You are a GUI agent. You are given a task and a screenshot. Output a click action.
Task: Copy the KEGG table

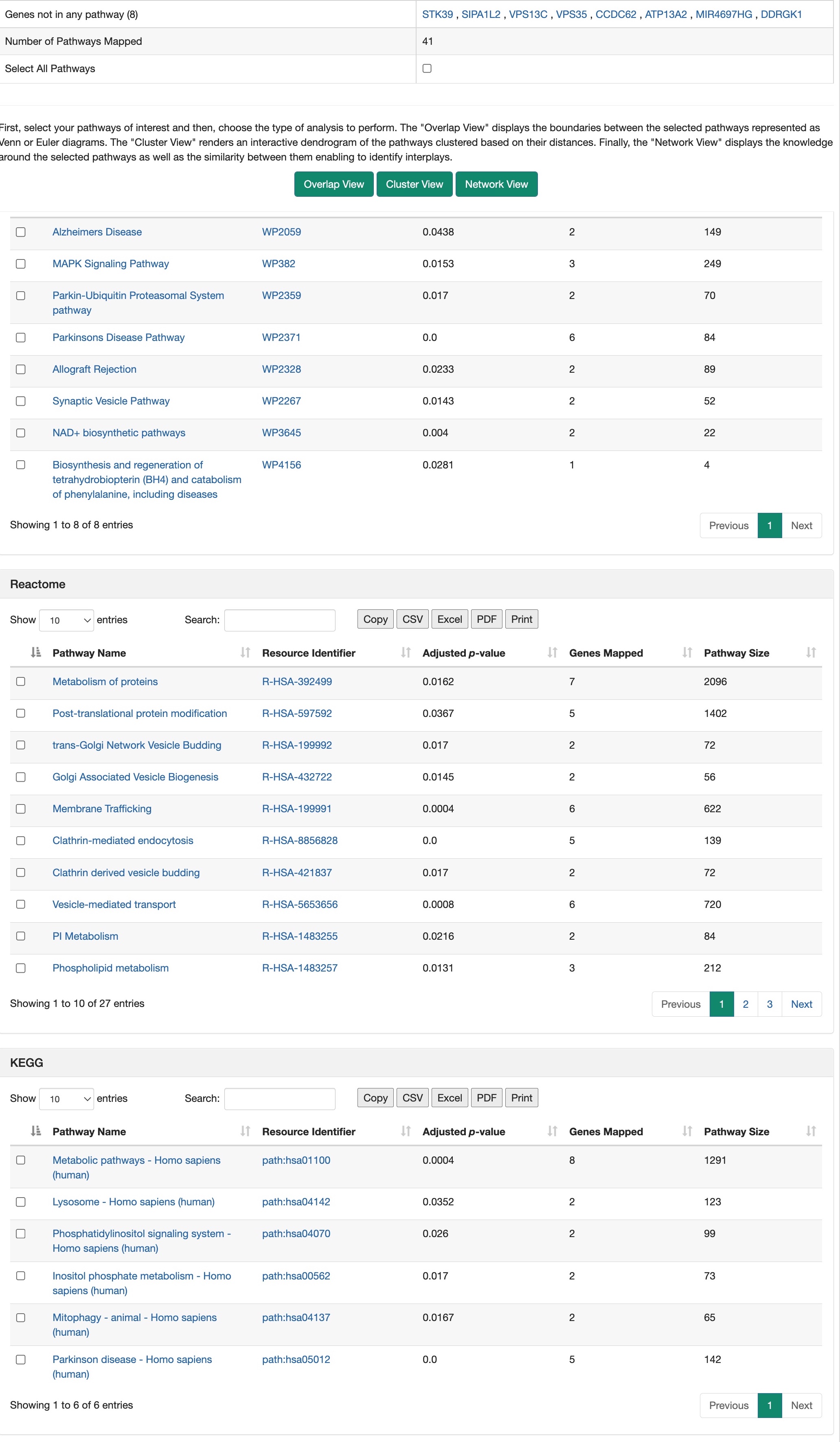(x=376, y=1097)
